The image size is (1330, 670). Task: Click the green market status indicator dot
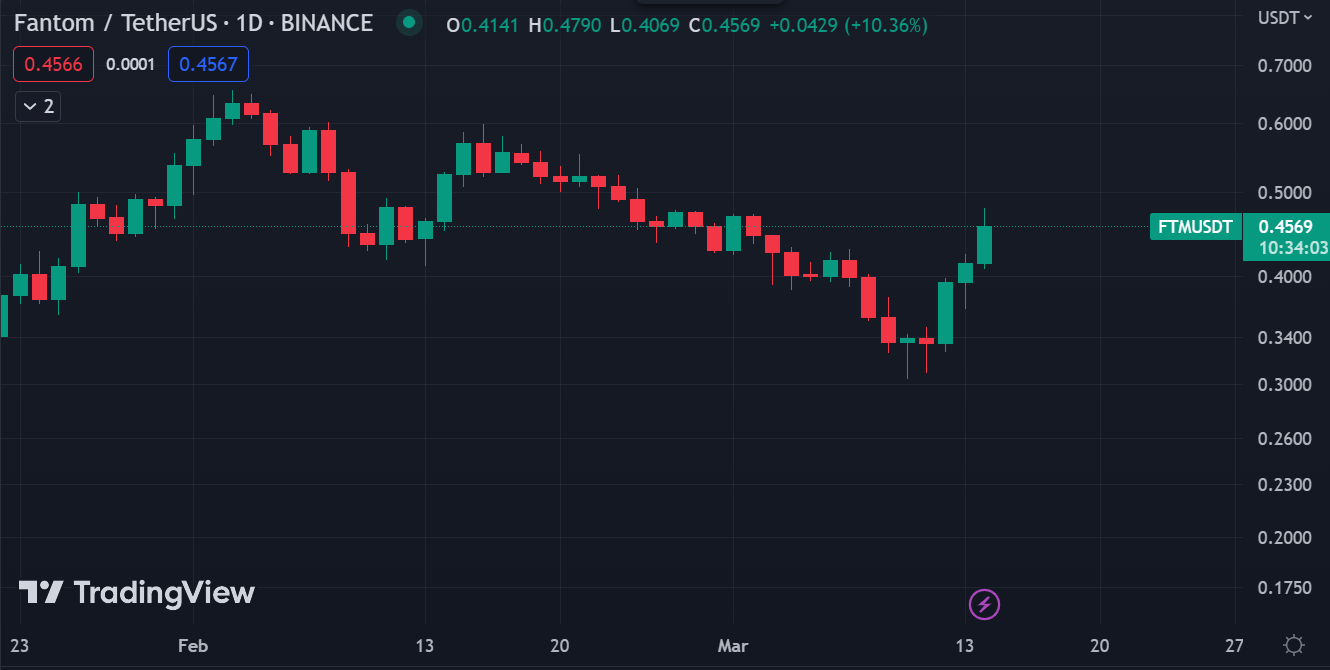point(408,22)
